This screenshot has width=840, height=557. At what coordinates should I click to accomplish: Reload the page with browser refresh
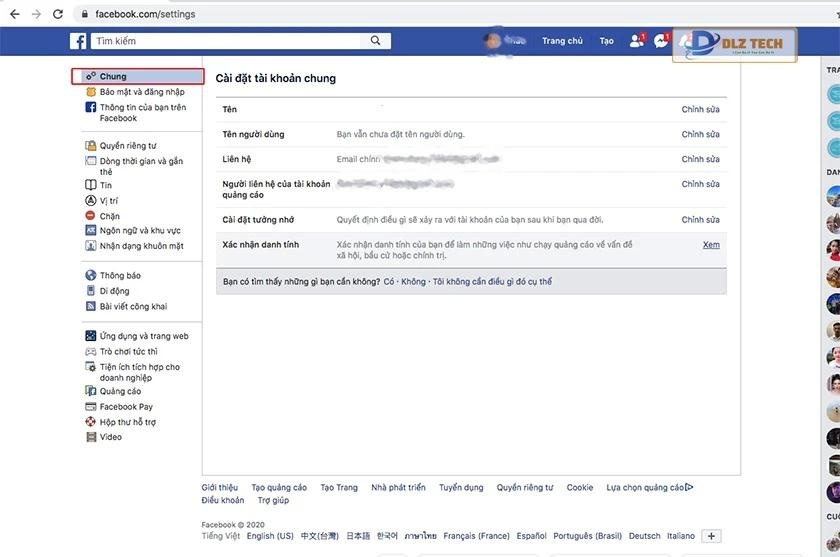tap(59, 14)
